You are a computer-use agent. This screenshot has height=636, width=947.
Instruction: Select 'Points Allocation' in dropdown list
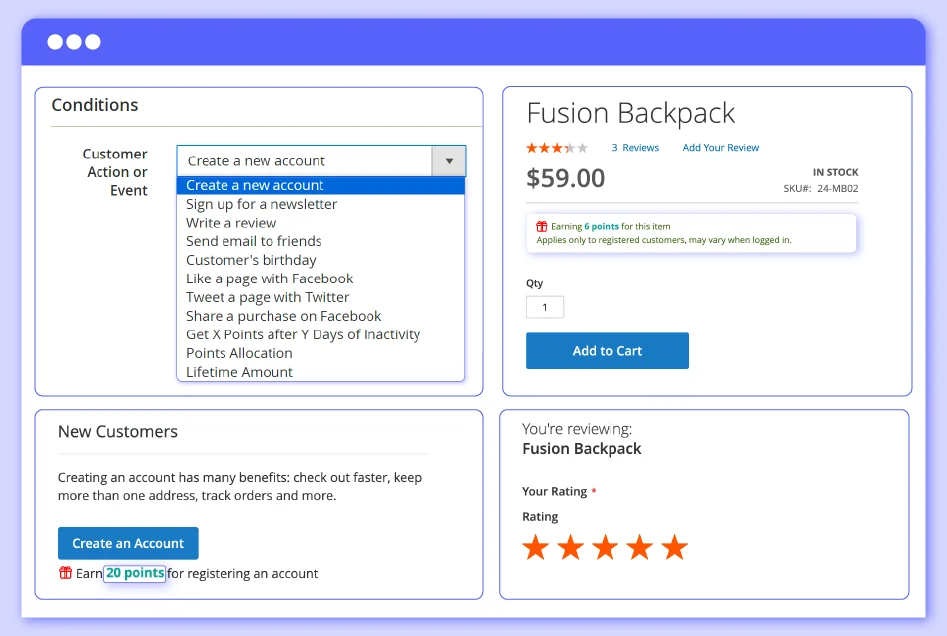(x=239, y=353)
